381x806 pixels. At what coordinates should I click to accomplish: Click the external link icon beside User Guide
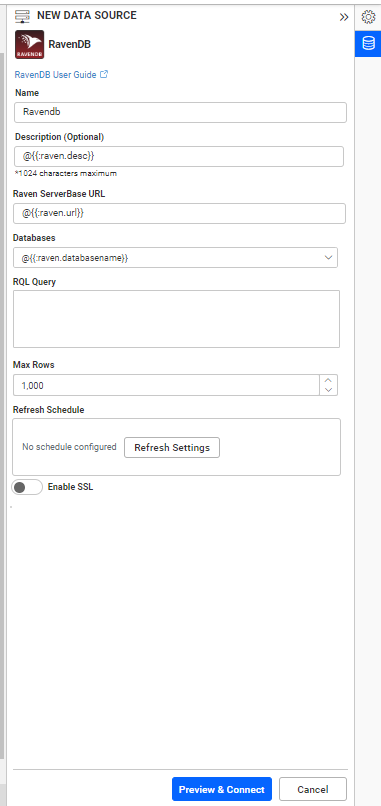click(x=104, y=74)
